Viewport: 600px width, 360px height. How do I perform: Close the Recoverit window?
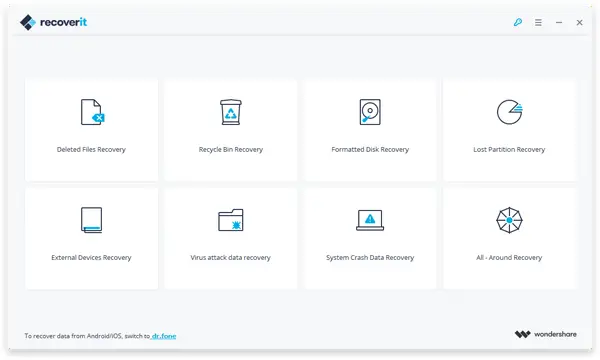(x=580, y=23)
